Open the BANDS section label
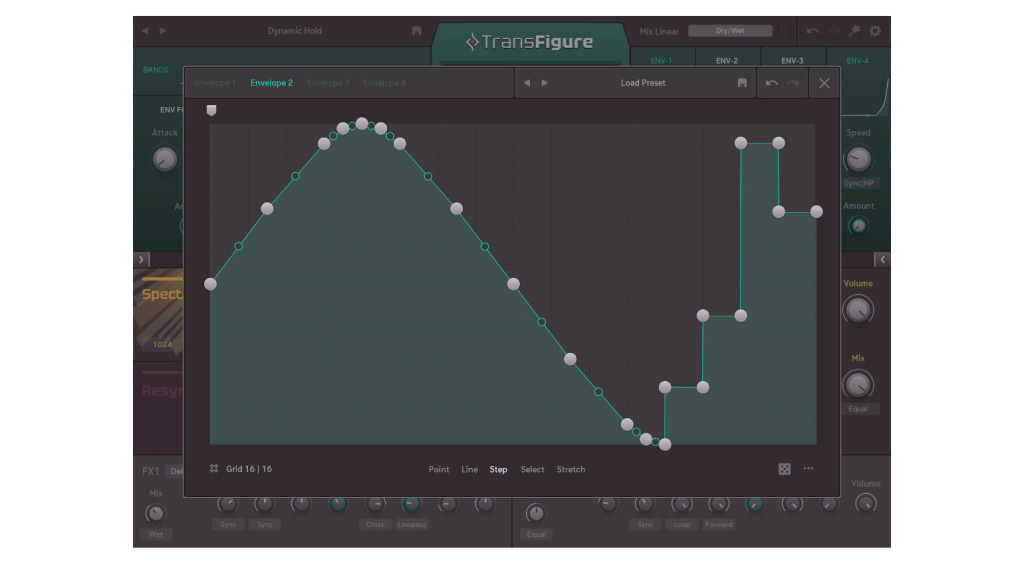The width and height of the screenshot is (1024, 565). tap(155, 69)
